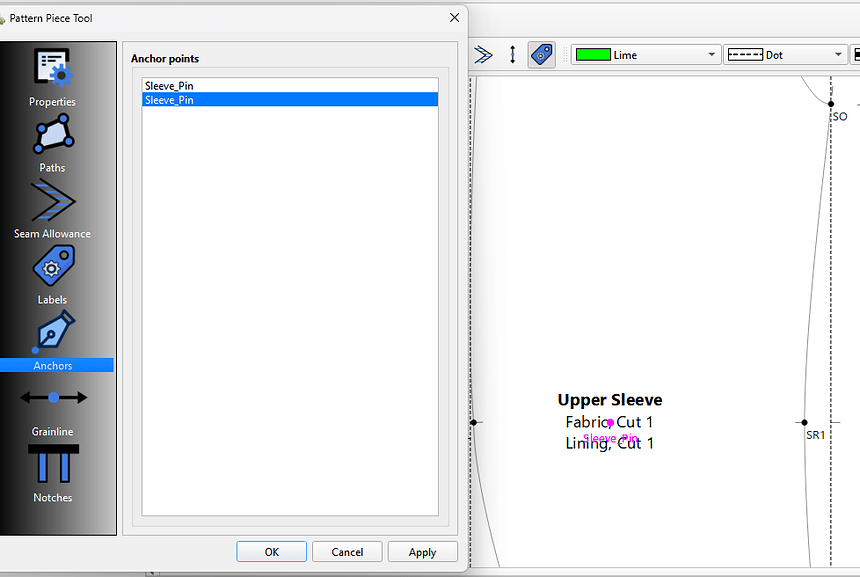Open the Notches section
Image resolution: width=860 pixels, height=577 pixels.
tap(52, 472)
